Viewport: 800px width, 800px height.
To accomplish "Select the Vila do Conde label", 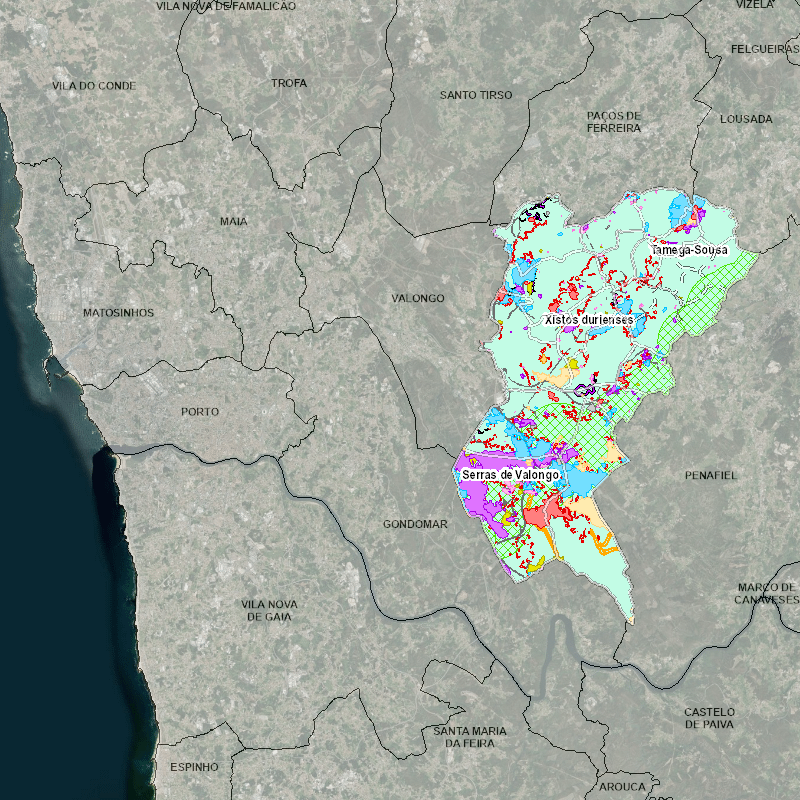I will coord(94,86).
